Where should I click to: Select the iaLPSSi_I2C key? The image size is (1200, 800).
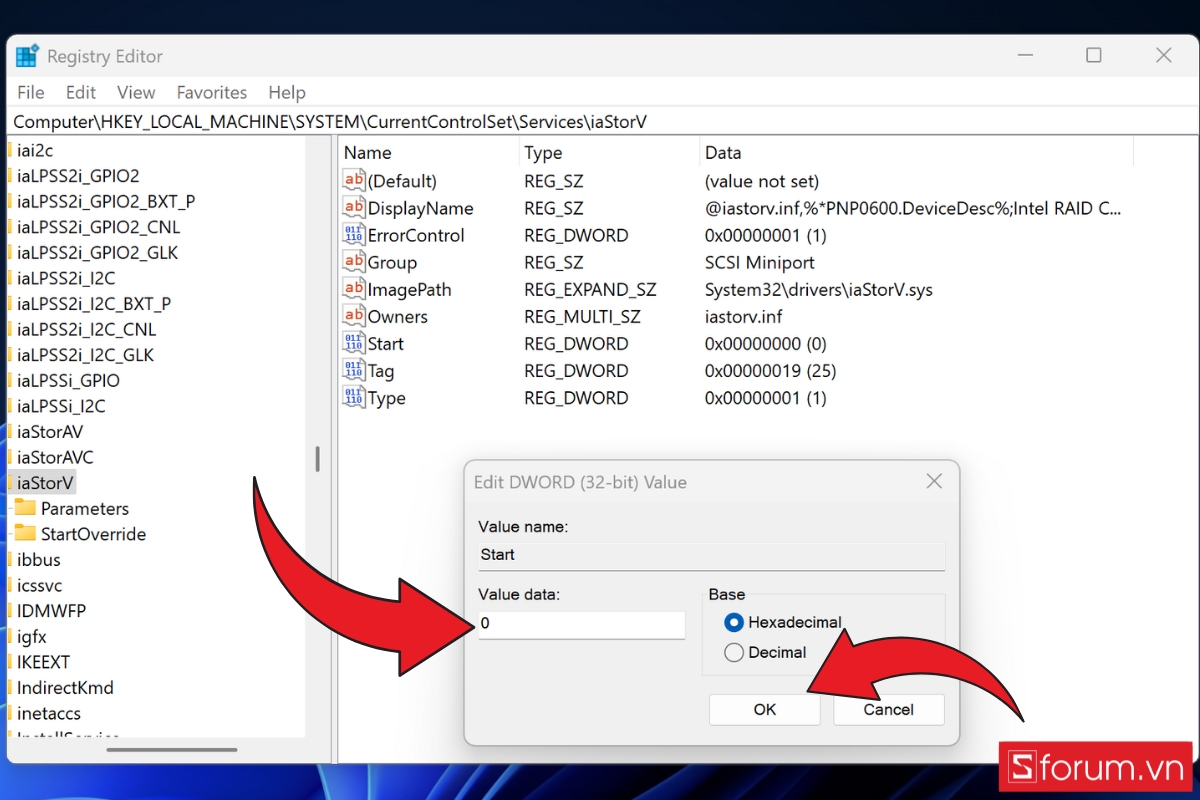(x=61, y=406)
